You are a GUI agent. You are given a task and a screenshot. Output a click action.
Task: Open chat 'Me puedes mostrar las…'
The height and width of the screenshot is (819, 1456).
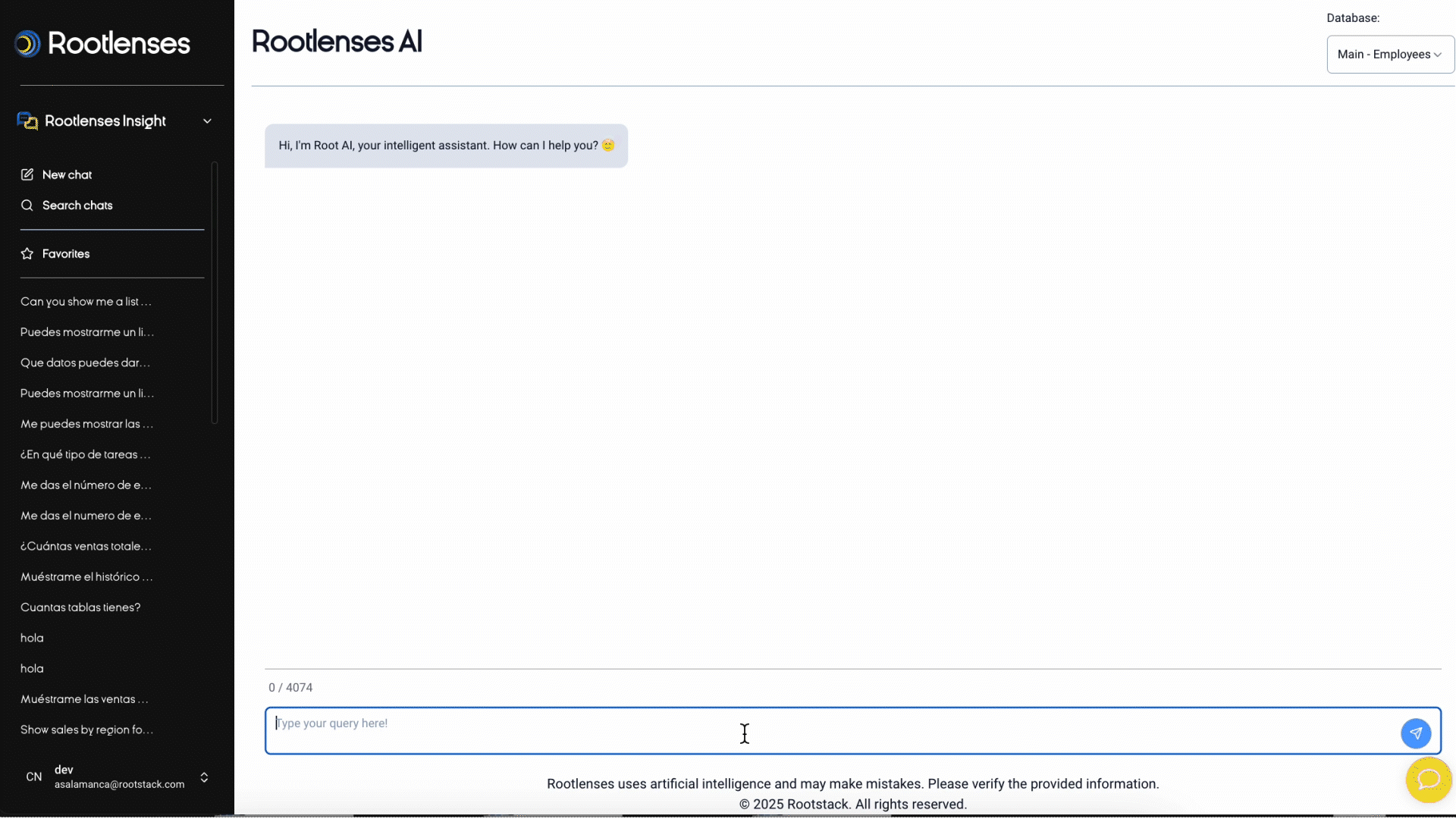pos(86,425)
